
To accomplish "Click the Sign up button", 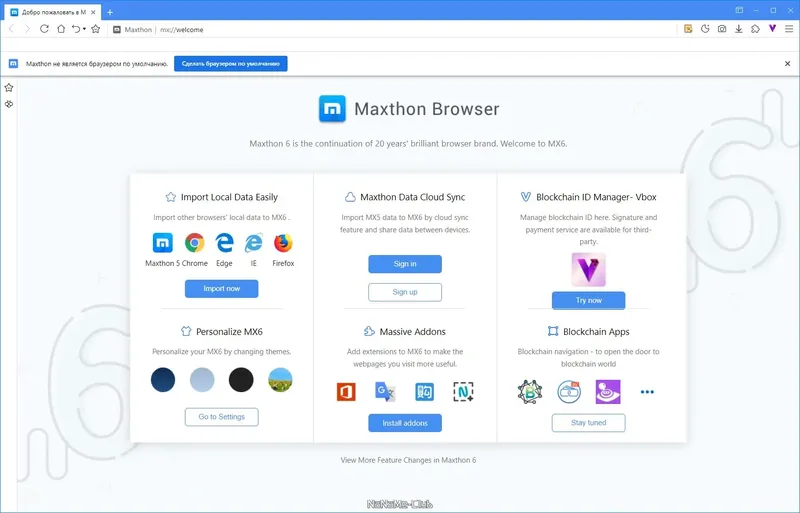I will pyautogui.click(x=405, y=292).
